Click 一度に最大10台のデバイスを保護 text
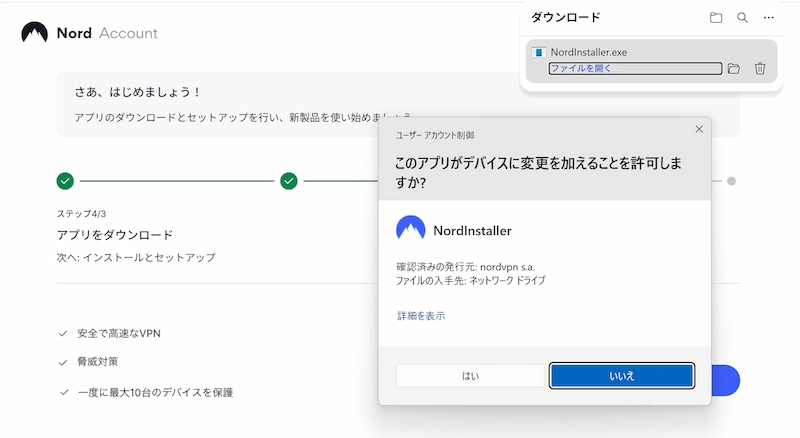800x438 pixels. pos(155,392)
